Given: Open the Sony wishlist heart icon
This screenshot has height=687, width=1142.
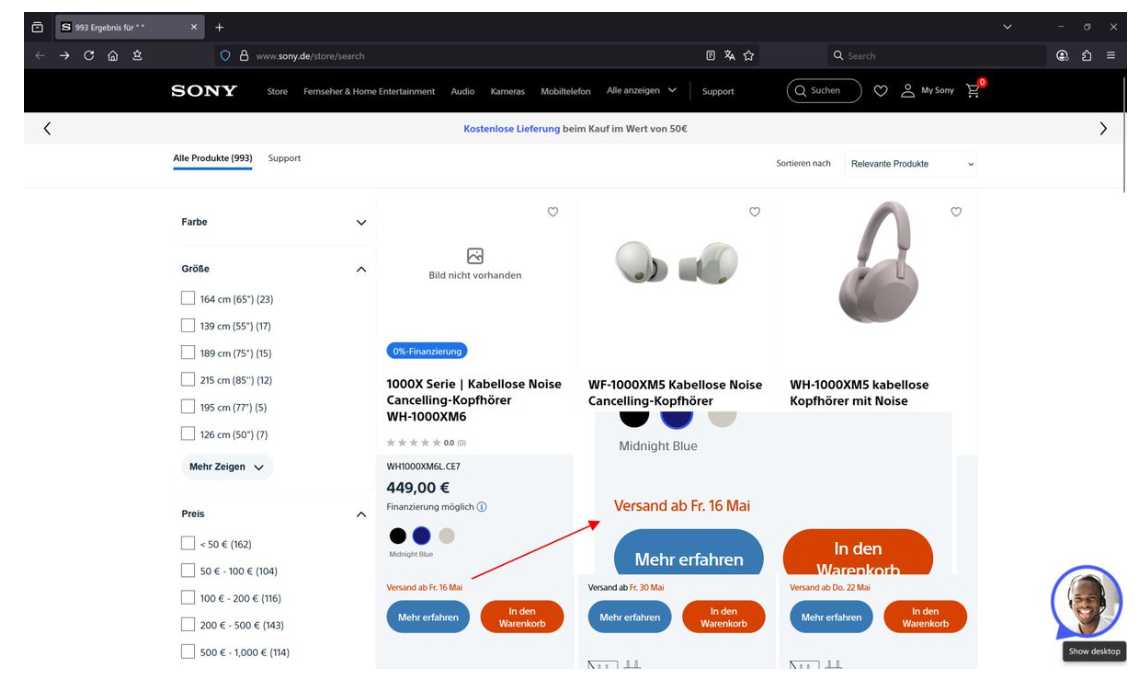Looking at the screenshot, I should click(x=881, y=91).
